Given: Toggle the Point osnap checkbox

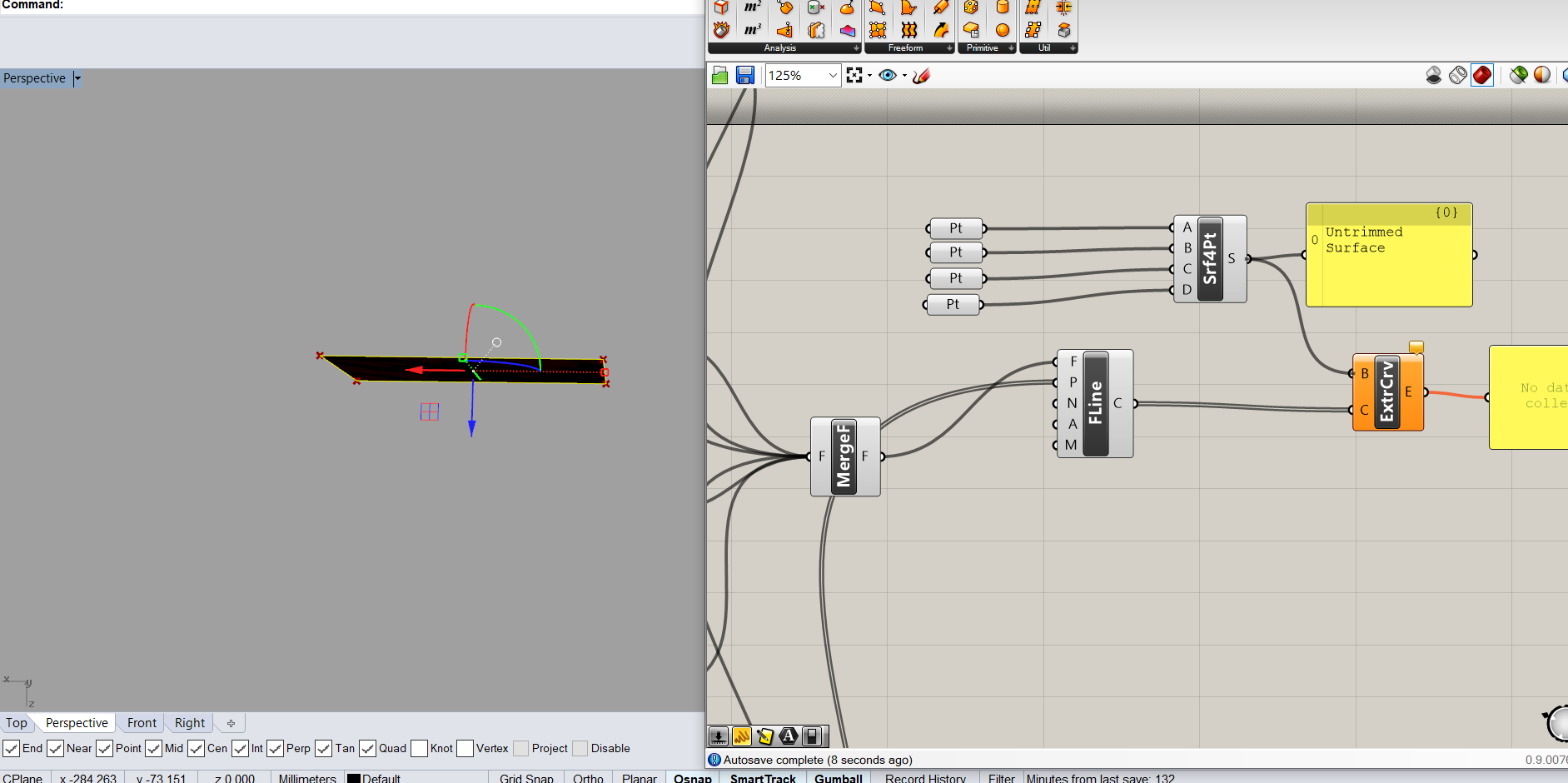Looking at the screenshot, I should (x=105, y=749).
